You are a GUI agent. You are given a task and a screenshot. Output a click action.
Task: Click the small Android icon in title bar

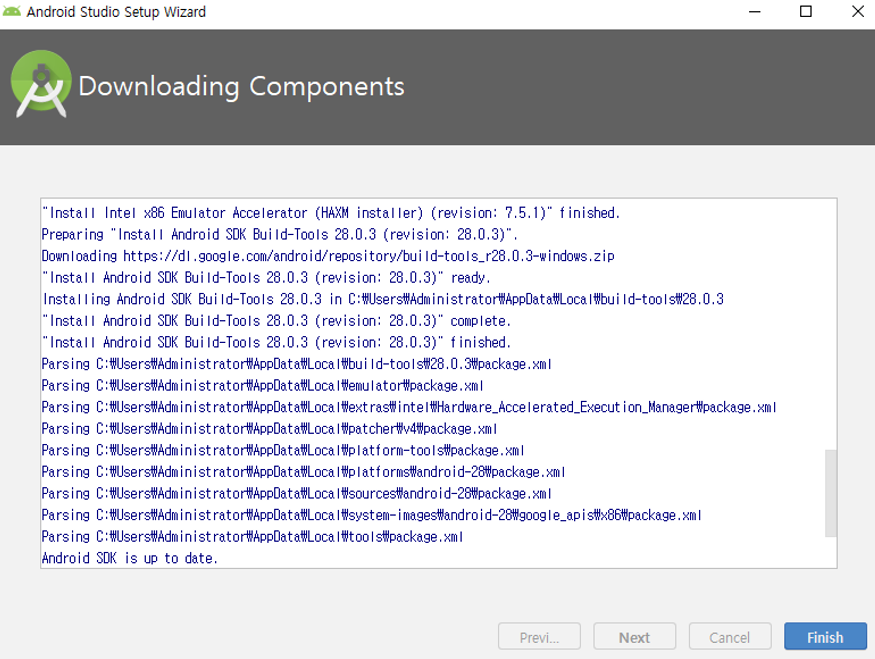(x=11, y=11)
